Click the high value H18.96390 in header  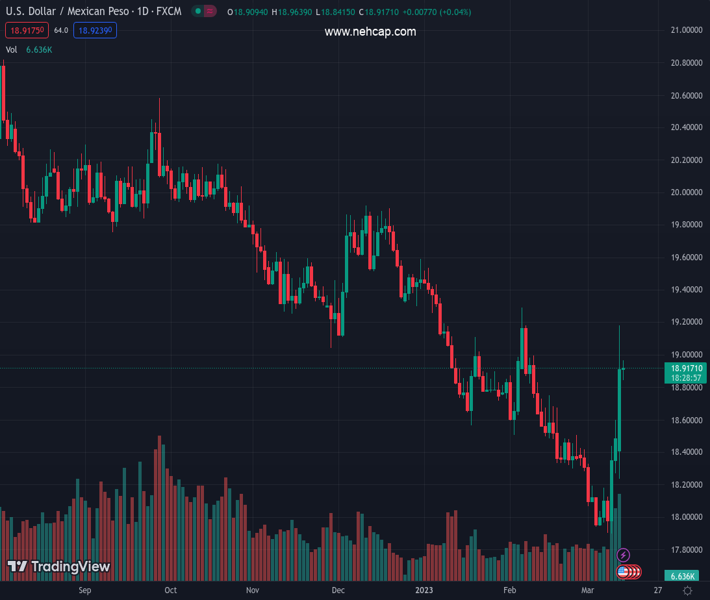point(292,12)
